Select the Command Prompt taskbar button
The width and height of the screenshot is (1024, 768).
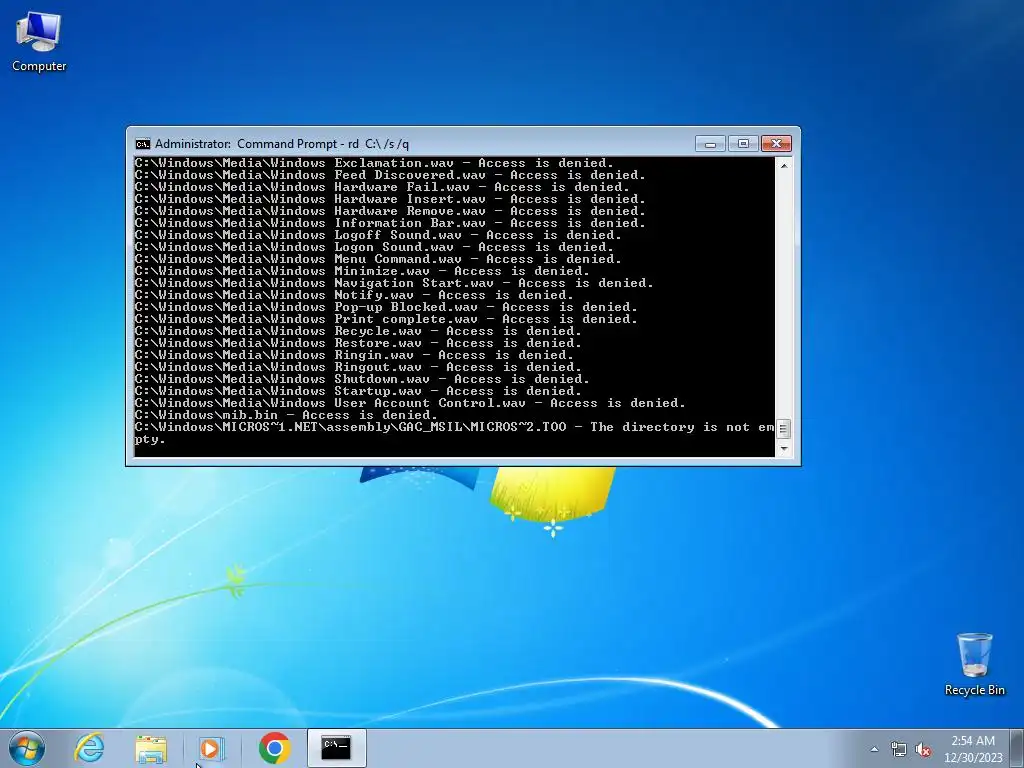[x=336, y=748]
